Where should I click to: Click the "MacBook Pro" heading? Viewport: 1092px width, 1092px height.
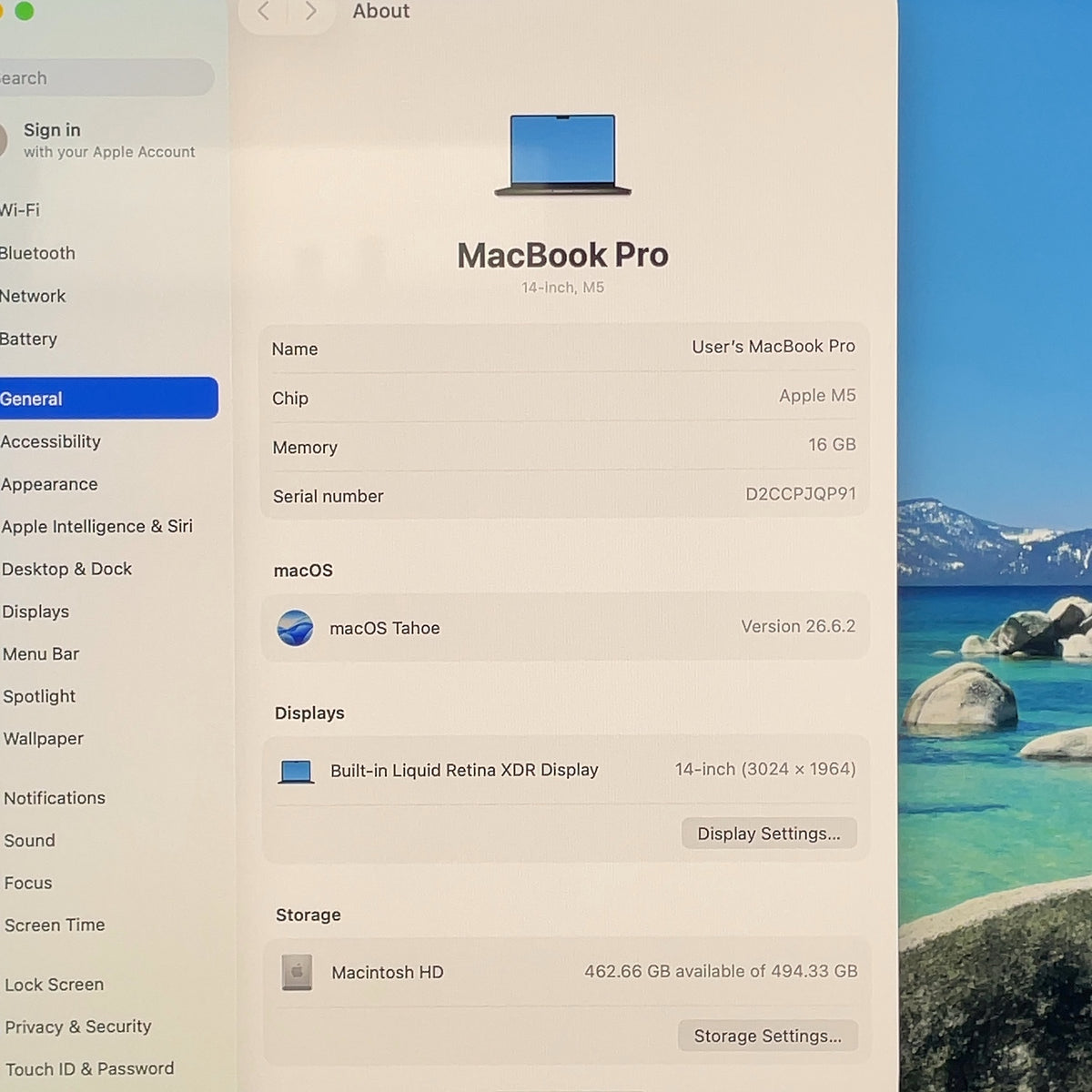[562, 255]
